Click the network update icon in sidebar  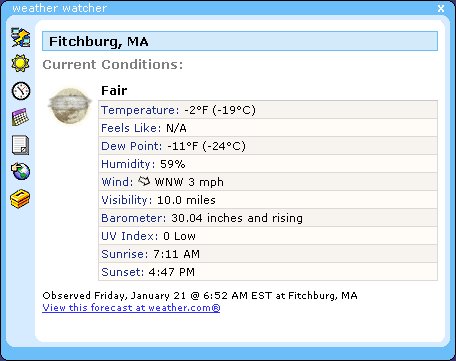21,37
